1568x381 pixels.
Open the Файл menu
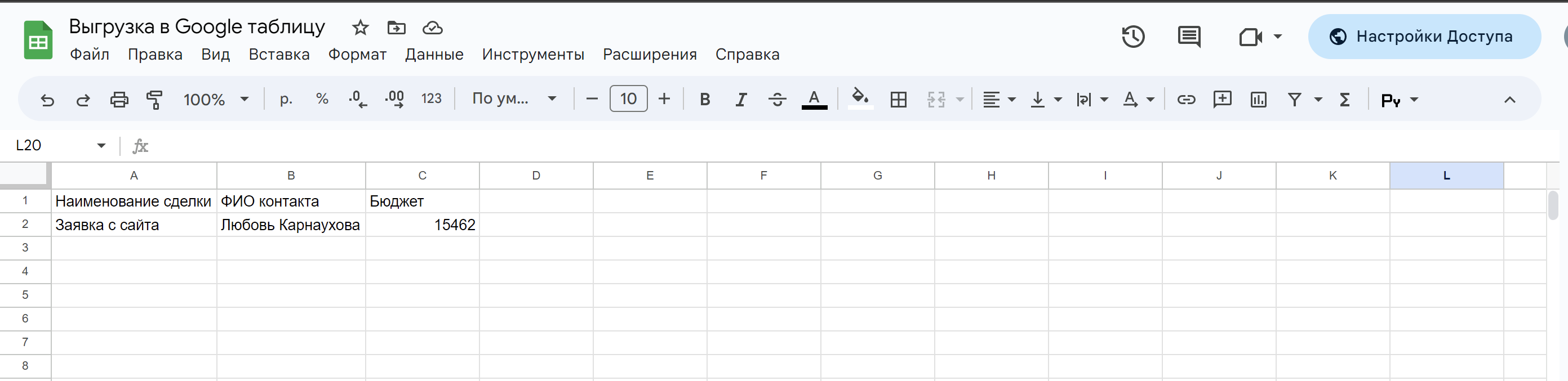click(90, 54)
